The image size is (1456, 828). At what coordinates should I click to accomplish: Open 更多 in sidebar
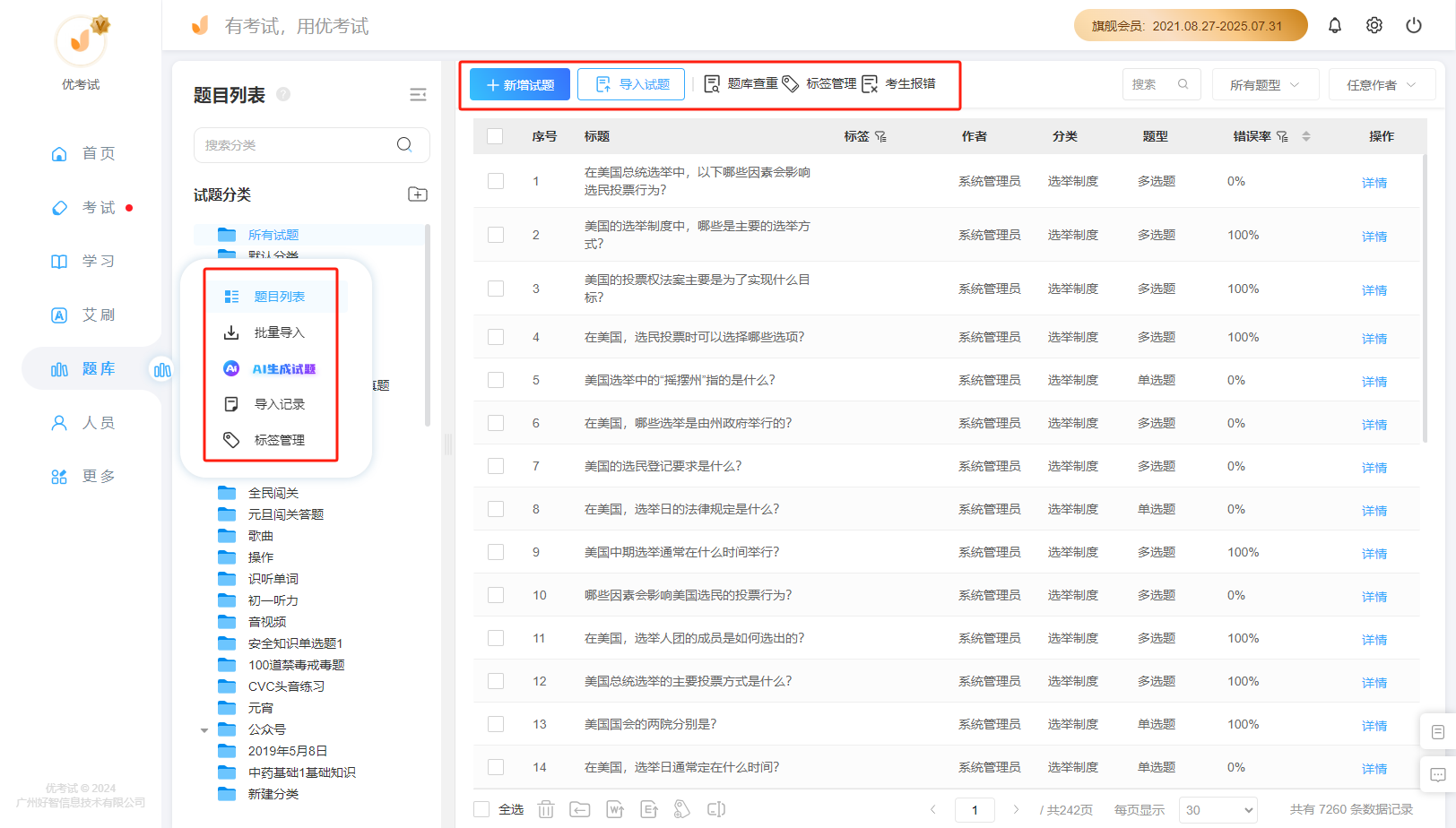pyautogui.click(x=83, y=476)
